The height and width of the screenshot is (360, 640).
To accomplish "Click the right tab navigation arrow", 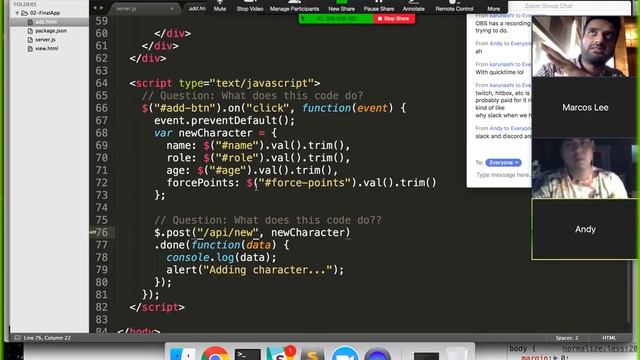I will [101, 8].
